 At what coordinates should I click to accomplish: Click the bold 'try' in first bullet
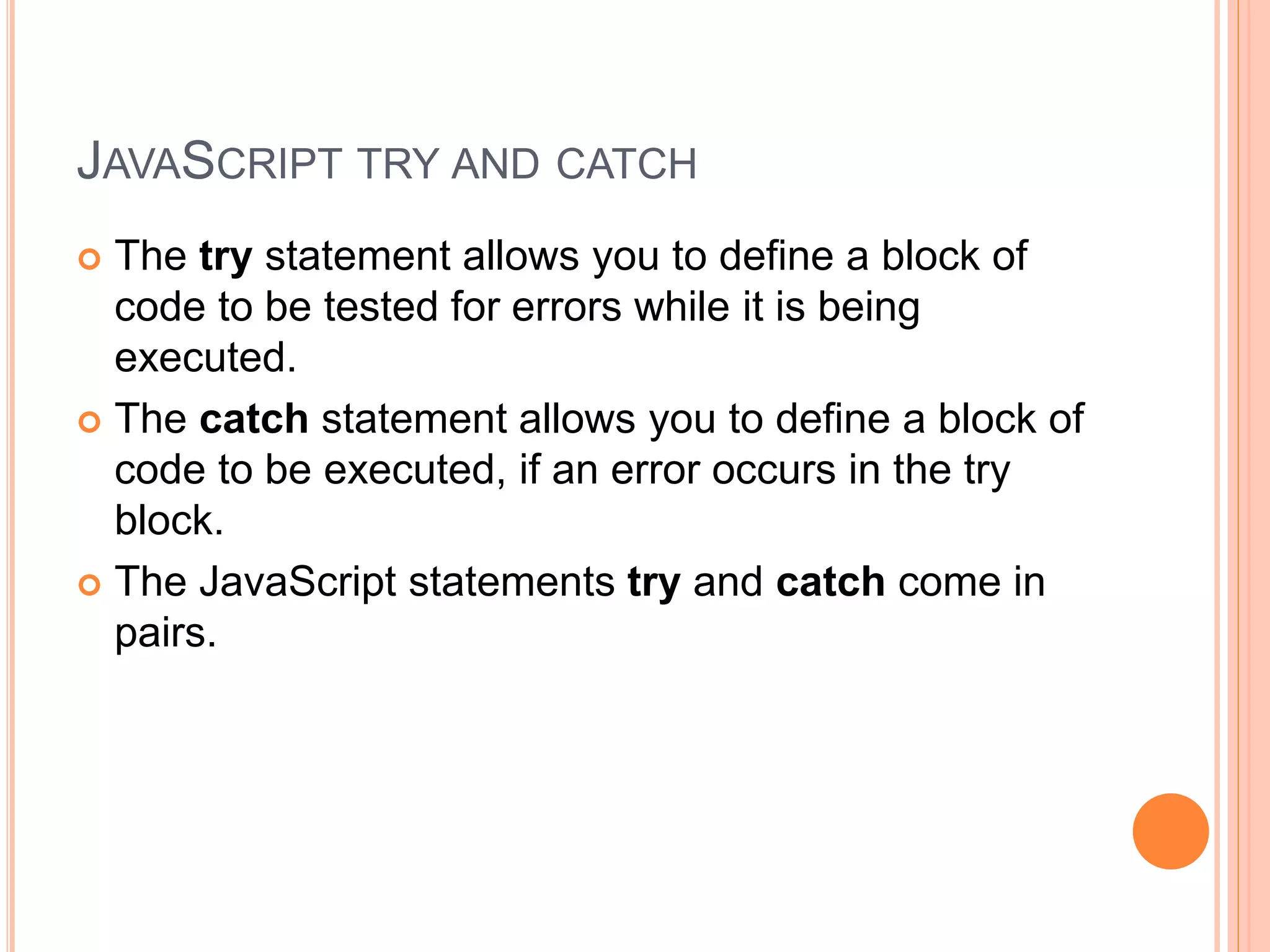(x=226, y=257)
